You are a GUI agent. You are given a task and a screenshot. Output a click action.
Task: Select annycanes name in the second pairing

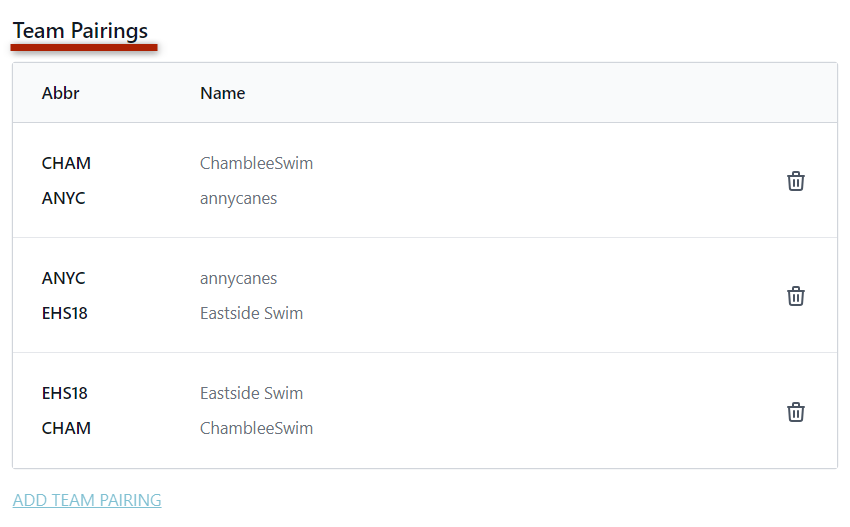coord(238,278)
